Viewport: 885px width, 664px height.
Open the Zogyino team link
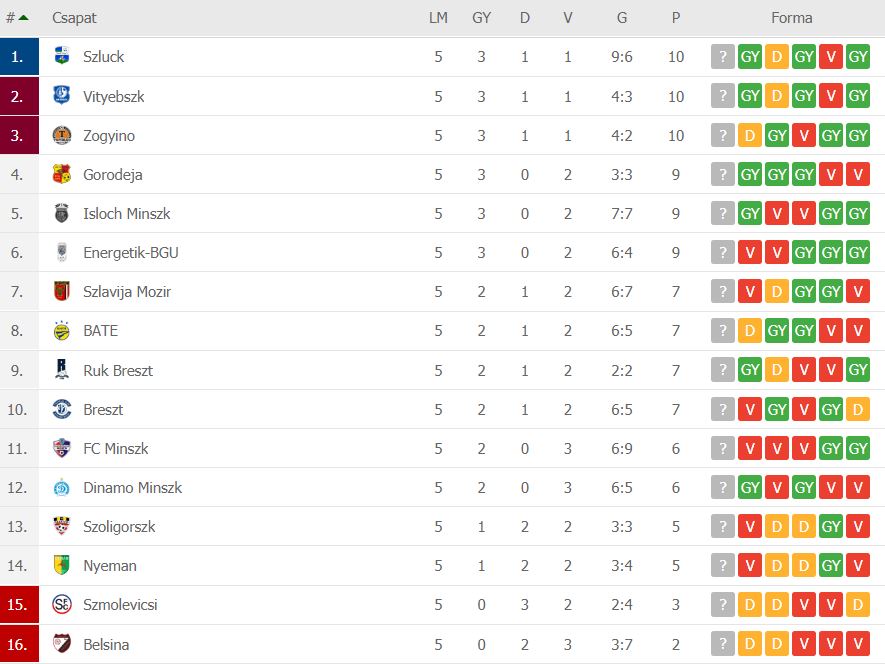point(109,136)
